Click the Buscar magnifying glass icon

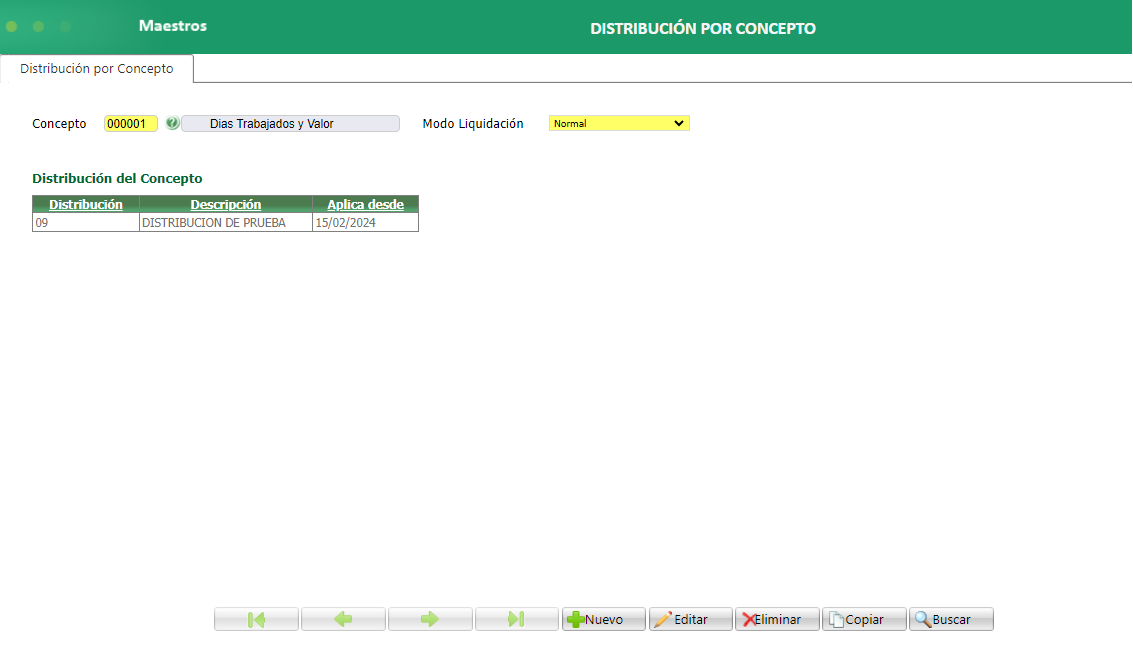point(922,618)
